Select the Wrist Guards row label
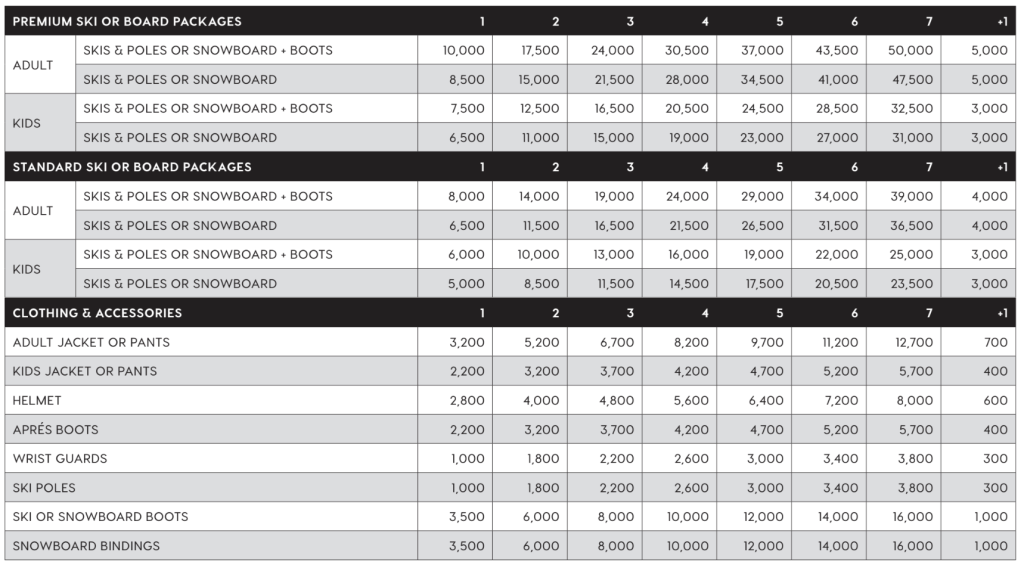 [x=60, y=458]
